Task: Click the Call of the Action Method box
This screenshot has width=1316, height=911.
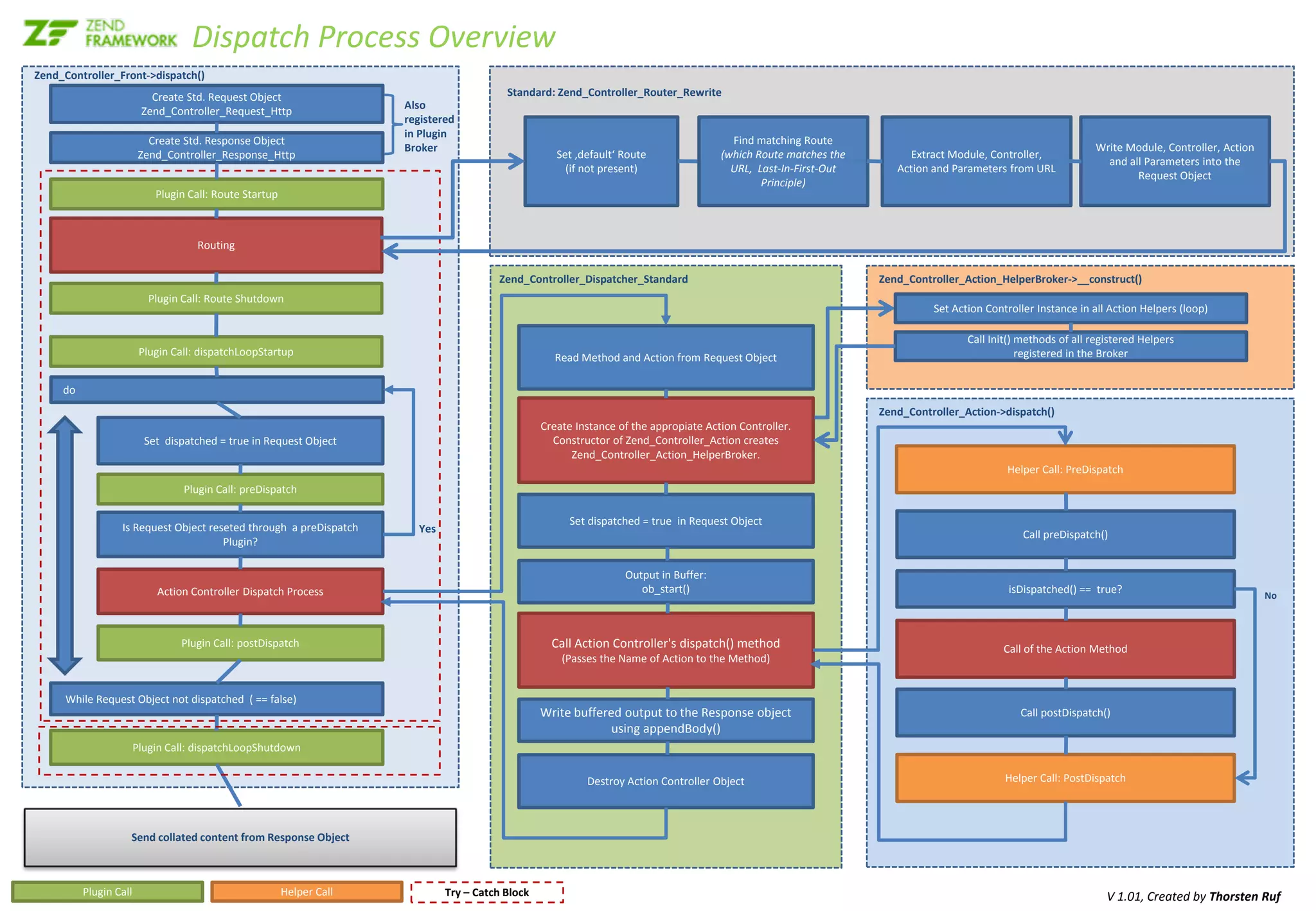Action: coord(1065,649)
